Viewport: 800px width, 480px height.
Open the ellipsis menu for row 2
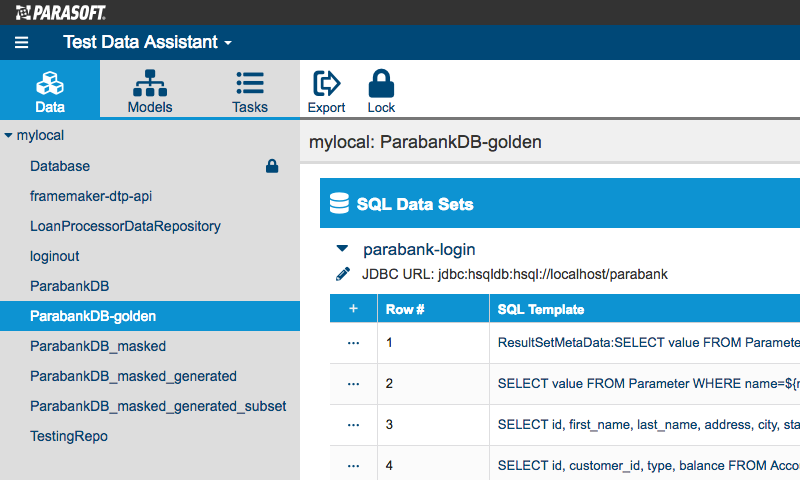click(353, 384)
